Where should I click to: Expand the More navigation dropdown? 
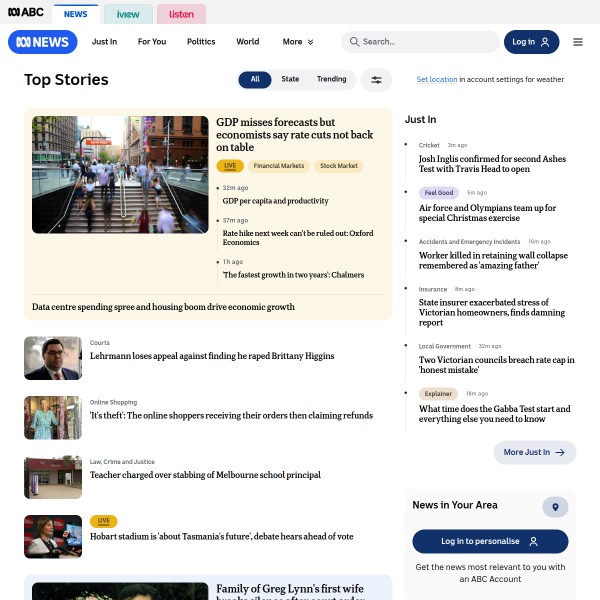(x=298, y=42)
